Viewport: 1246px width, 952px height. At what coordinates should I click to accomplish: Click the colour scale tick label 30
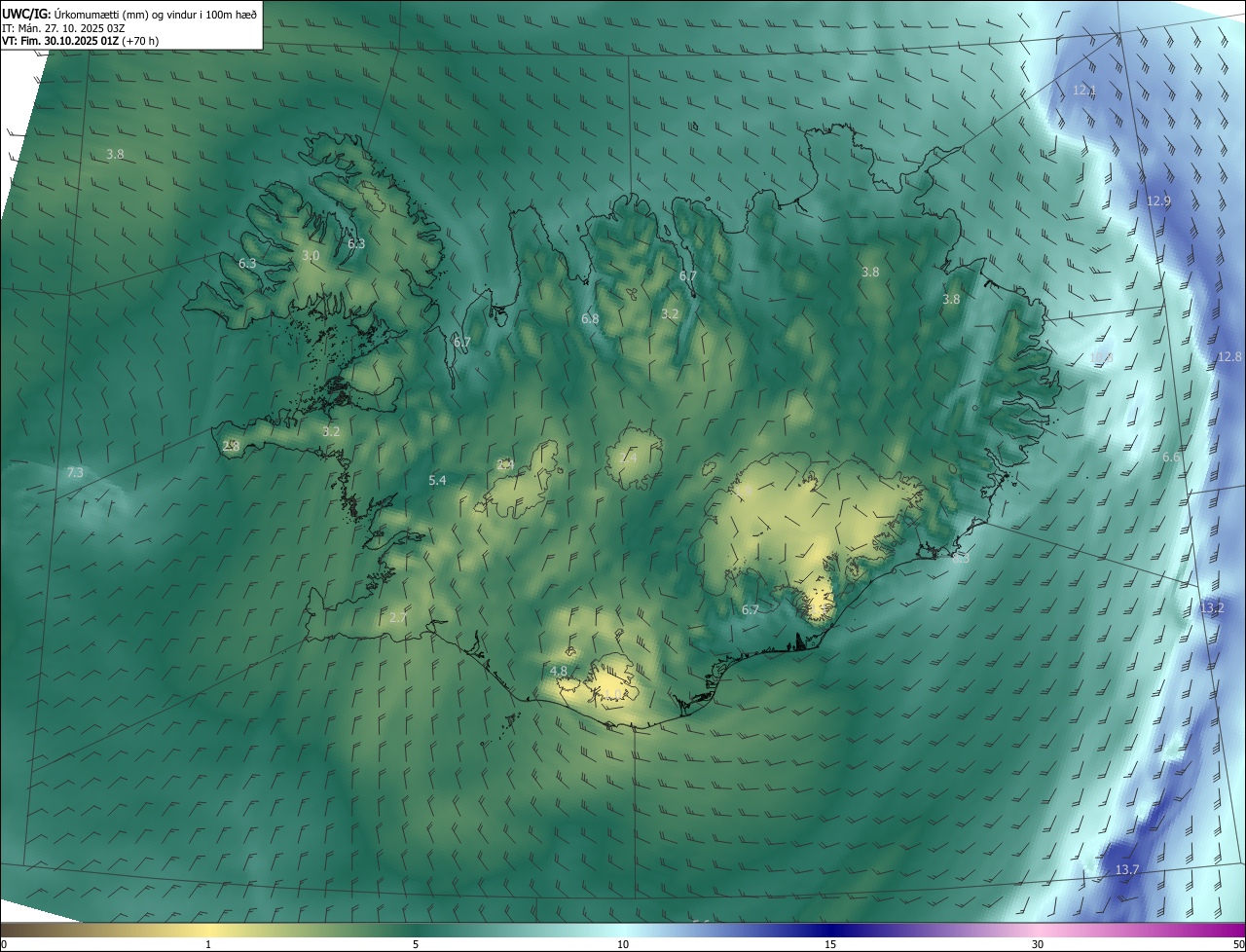pos(1038,944)
